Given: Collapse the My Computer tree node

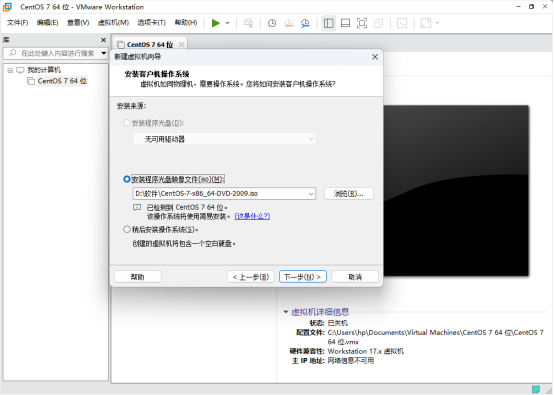Looking at the screenshot, I should [10, 70].
